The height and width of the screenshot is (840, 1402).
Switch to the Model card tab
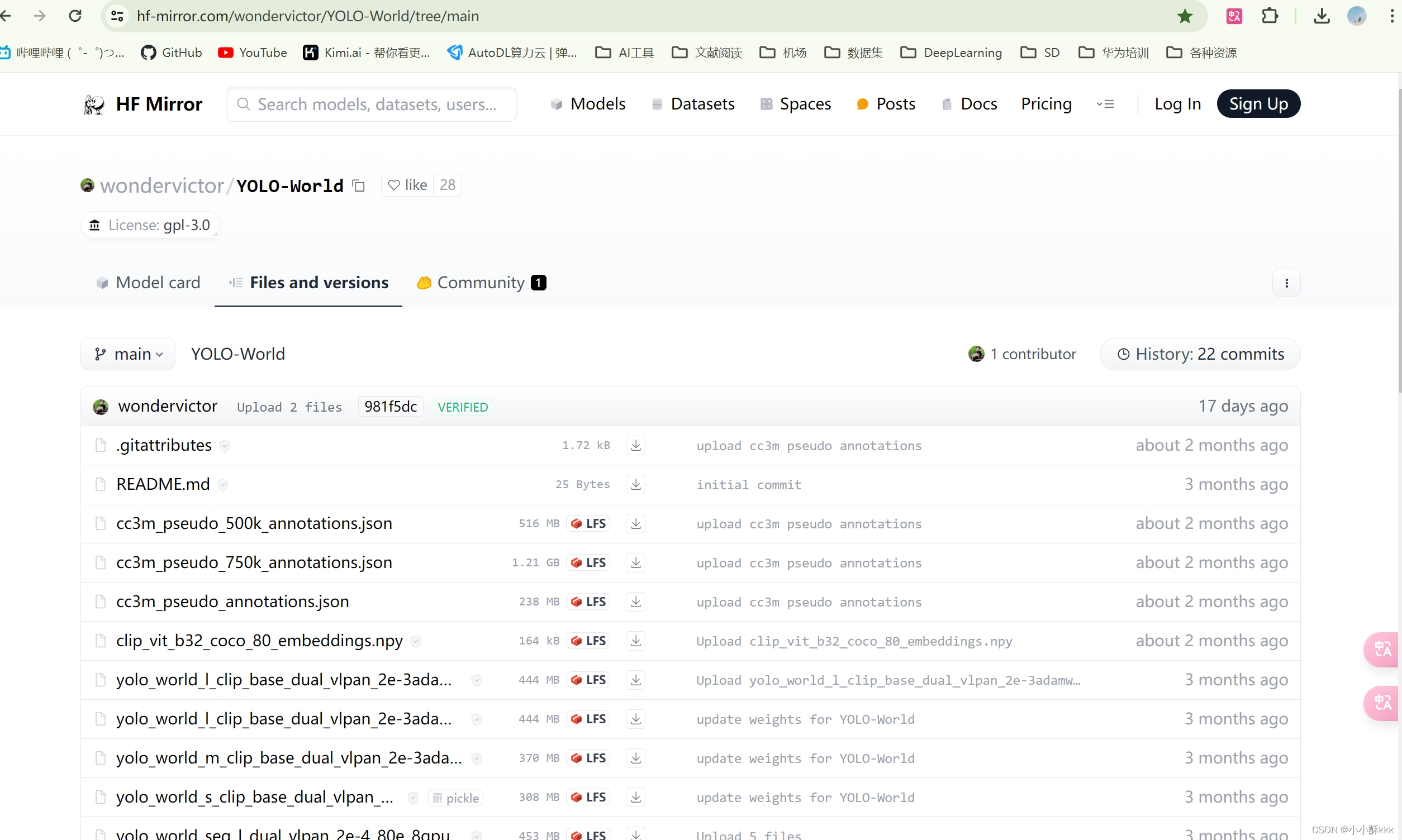point(148,283)
